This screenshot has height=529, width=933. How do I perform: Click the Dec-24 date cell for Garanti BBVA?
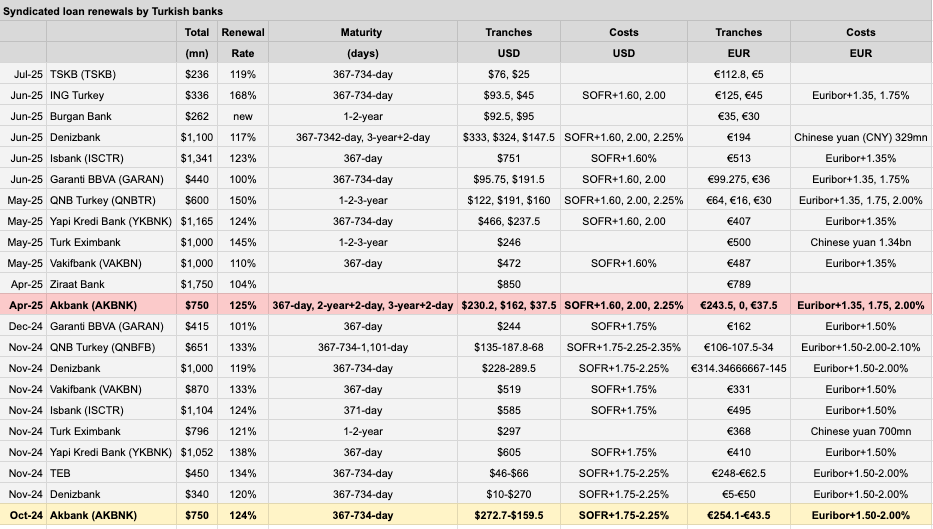(x=23, y=327)
